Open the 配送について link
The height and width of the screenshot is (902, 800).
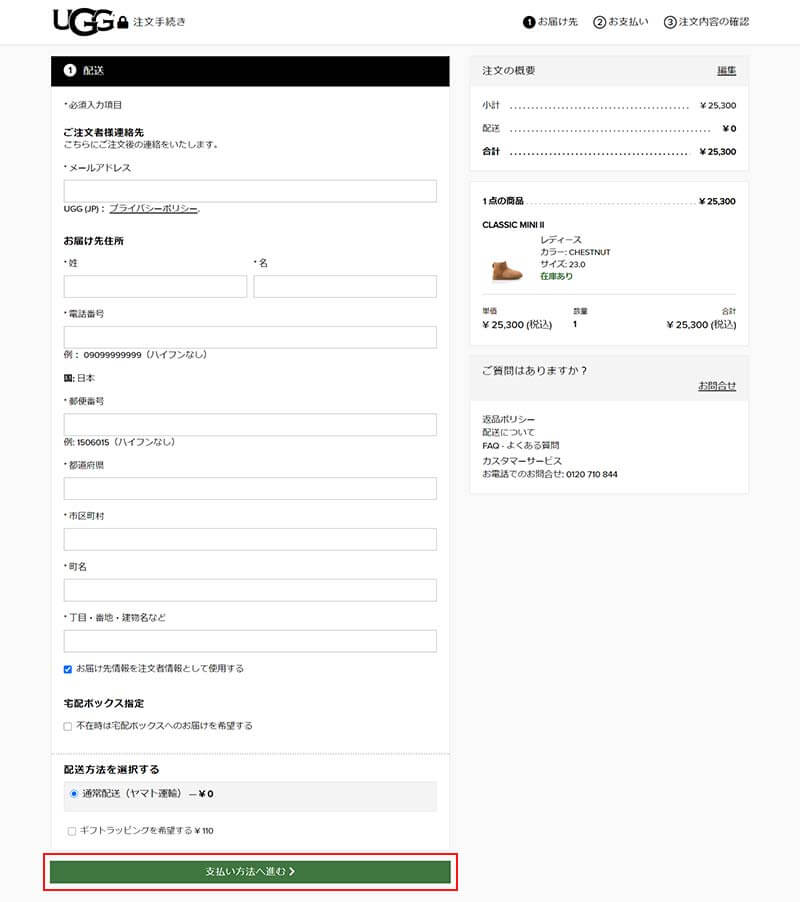[508, 432]
